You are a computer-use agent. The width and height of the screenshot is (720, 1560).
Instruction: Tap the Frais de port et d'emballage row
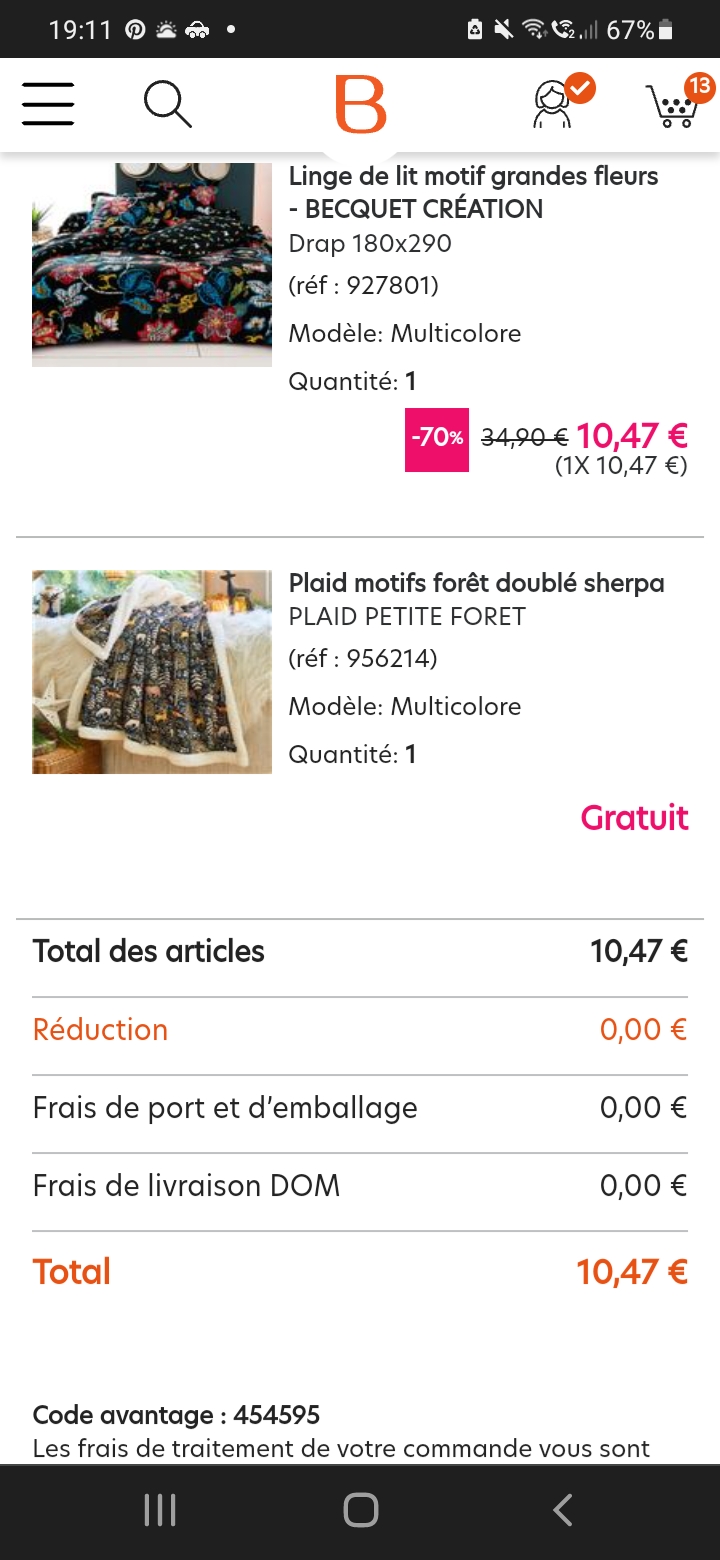point(360,1108)
